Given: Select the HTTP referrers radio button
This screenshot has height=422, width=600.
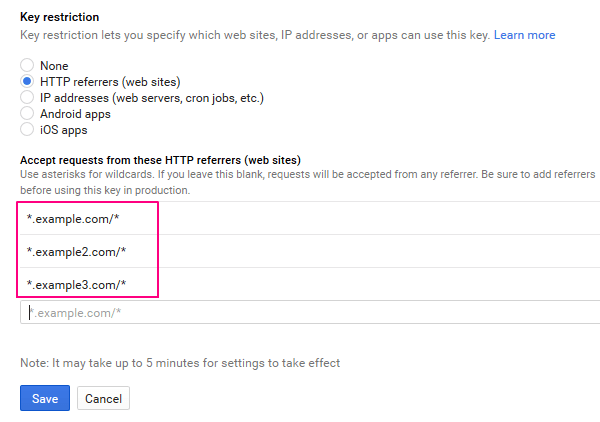Looking at the screenshot, I should (28, 81).
